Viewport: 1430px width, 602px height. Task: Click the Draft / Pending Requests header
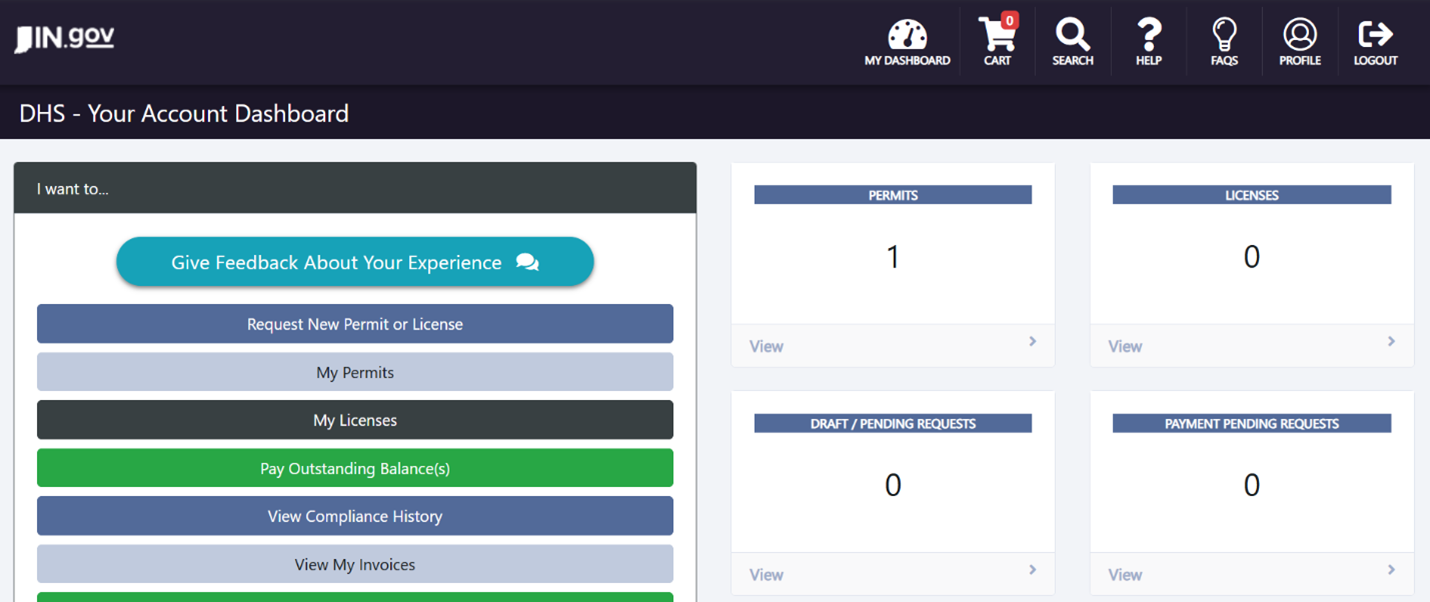tap(893, 423)
